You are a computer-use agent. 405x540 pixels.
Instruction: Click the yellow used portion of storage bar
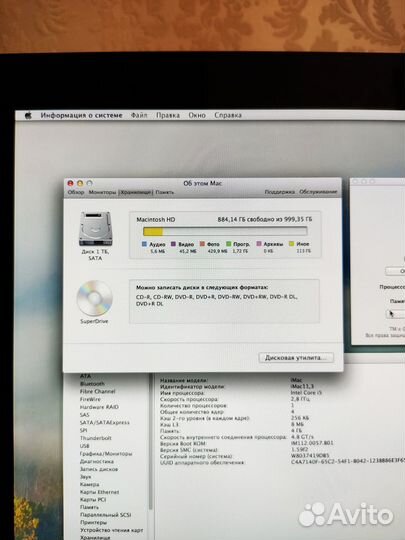pos(153,231)
